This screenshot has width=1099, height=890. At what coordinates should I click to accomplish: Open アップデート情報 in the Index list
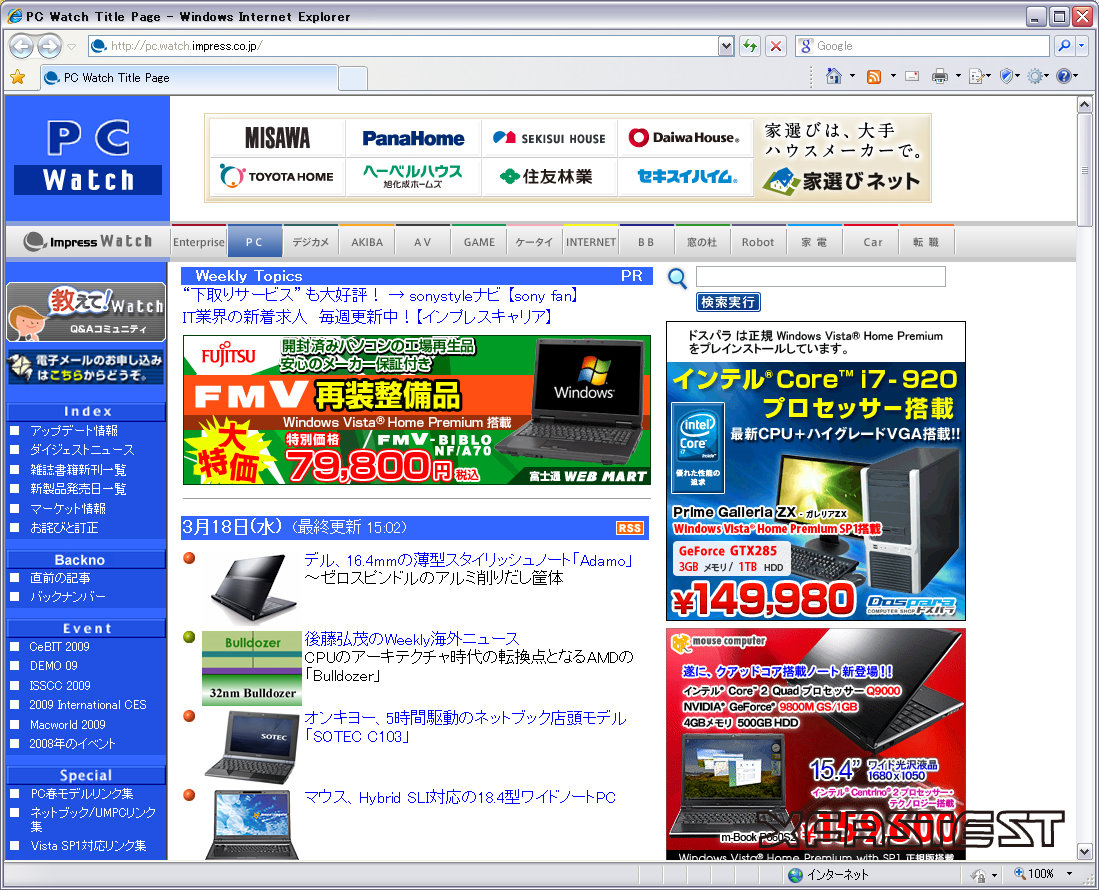74,430
